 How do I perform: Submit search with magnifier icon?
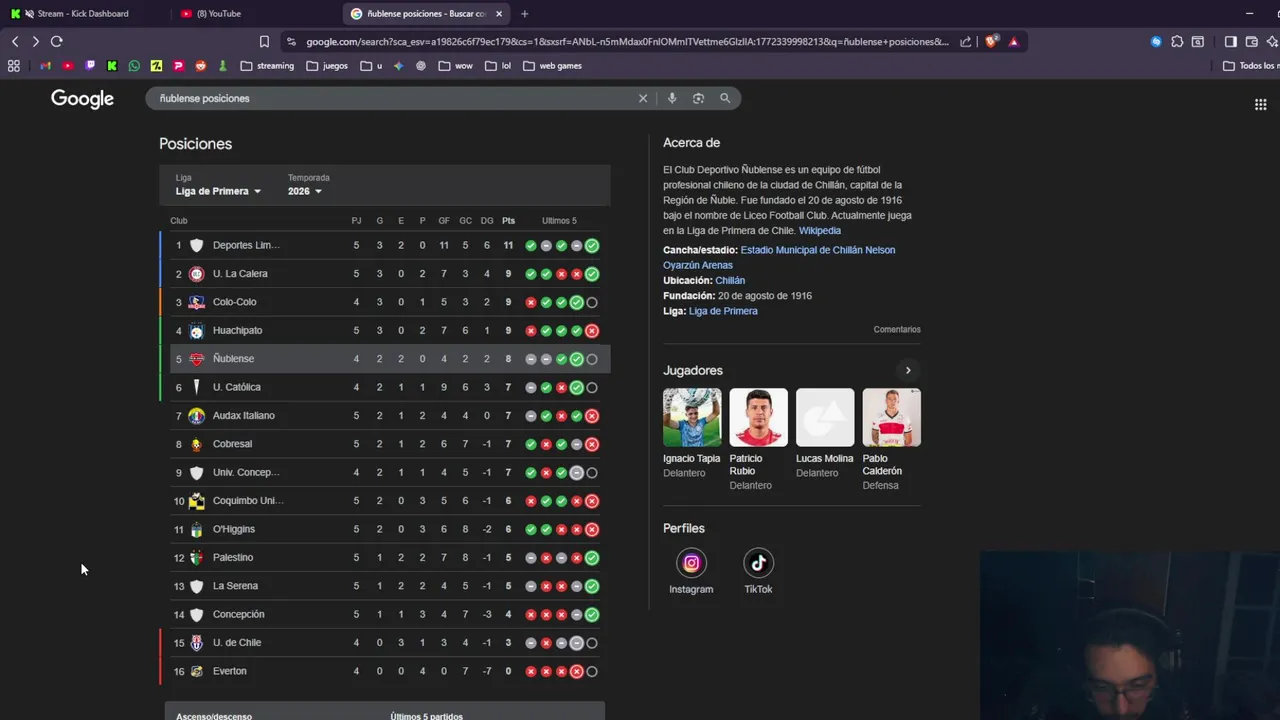725,98
